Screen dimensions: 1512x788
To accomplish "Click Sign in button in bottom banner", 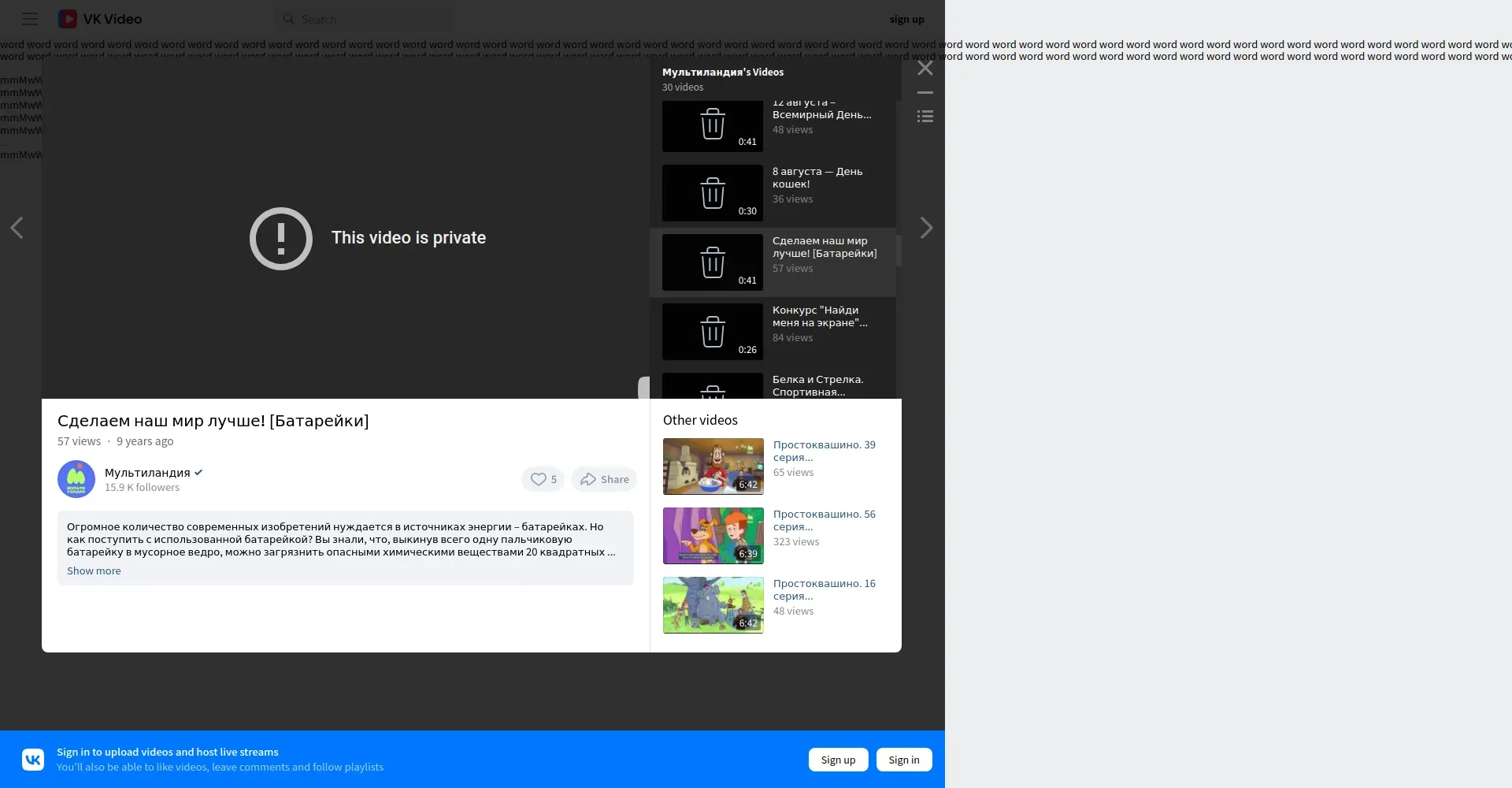I will click(904, 760).
